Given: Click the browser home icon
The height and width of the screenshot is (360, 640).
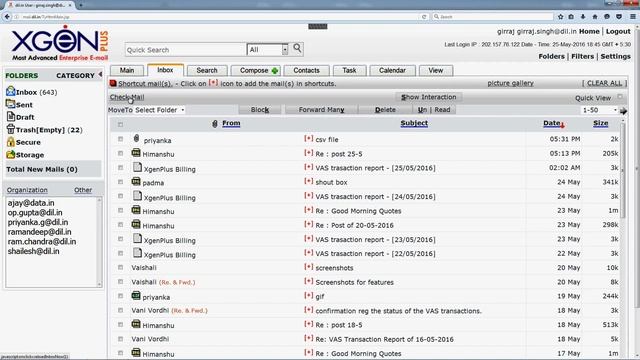Looking at the screenshot, I should (595, 17).
